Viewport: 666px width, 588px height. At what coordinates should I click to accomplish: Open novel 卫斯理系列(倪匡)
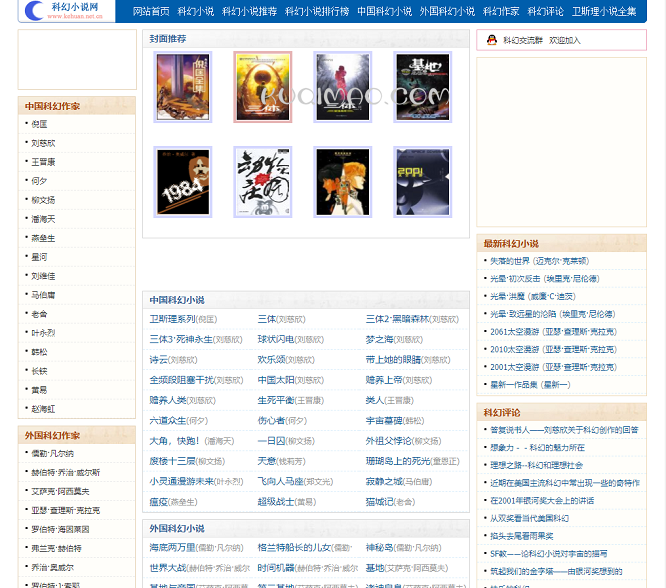point(183,319)
